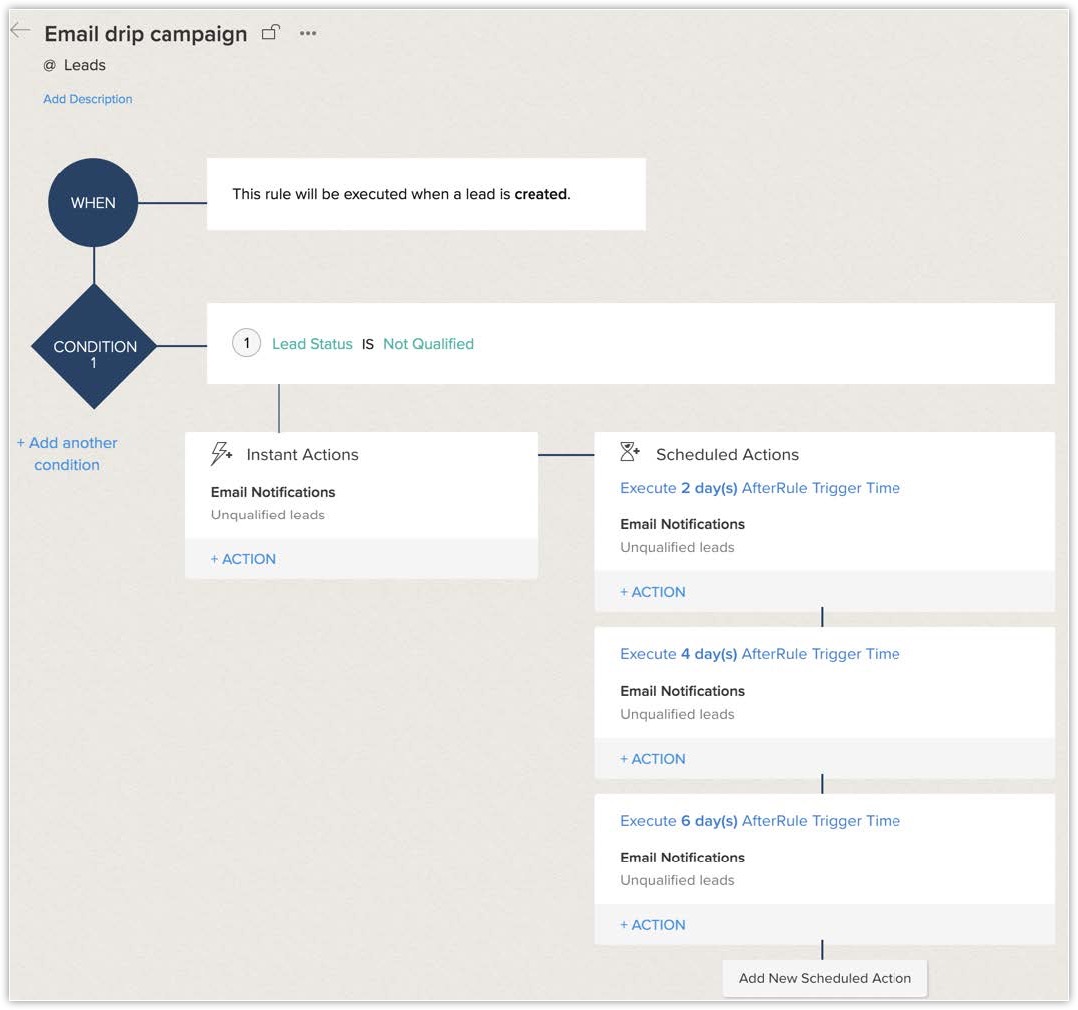Click the Not Qualified condition value
This screenshot has height=1010, width=1078.
(x=428, y=344)
